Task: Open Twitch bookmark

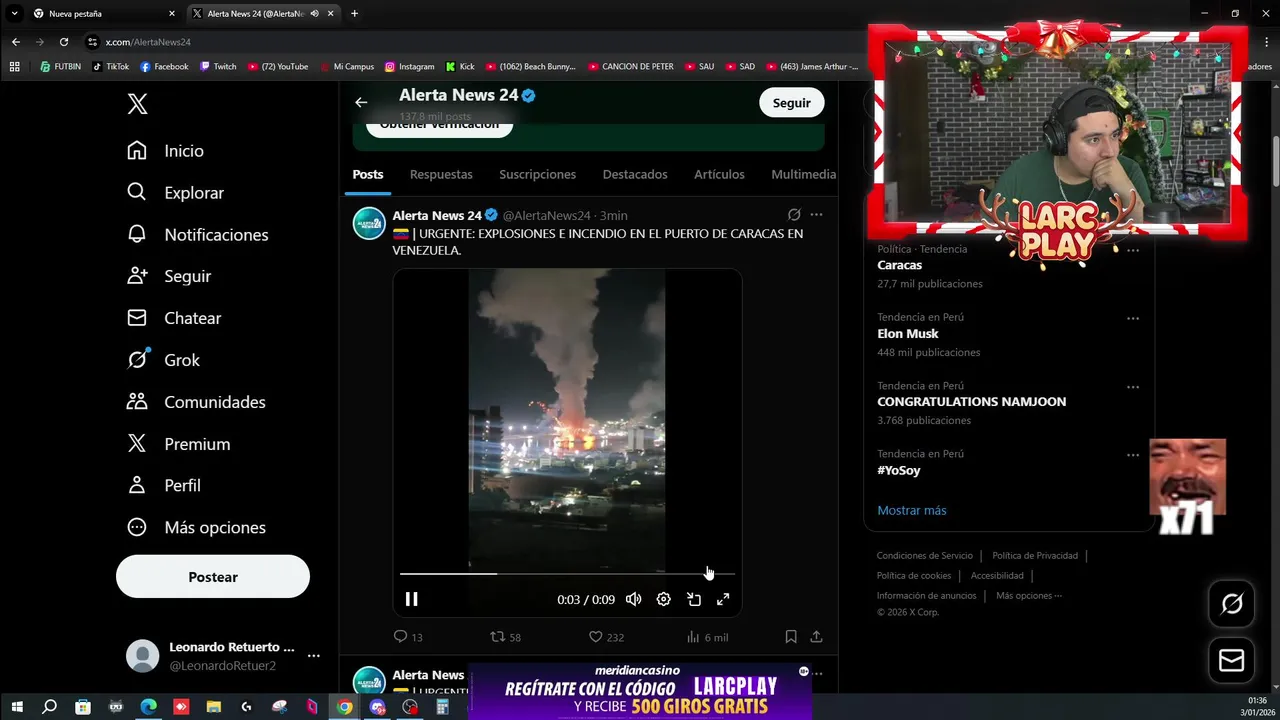Action: 218,67
